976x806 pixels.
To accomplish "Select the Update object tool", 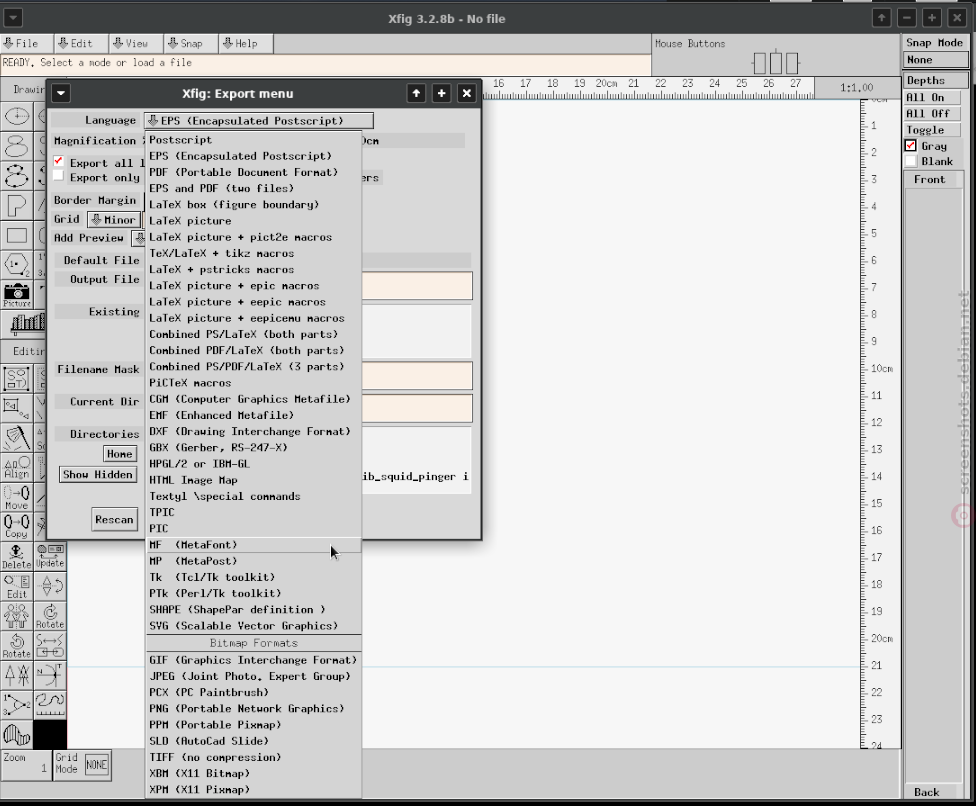I will click(50, 556).
